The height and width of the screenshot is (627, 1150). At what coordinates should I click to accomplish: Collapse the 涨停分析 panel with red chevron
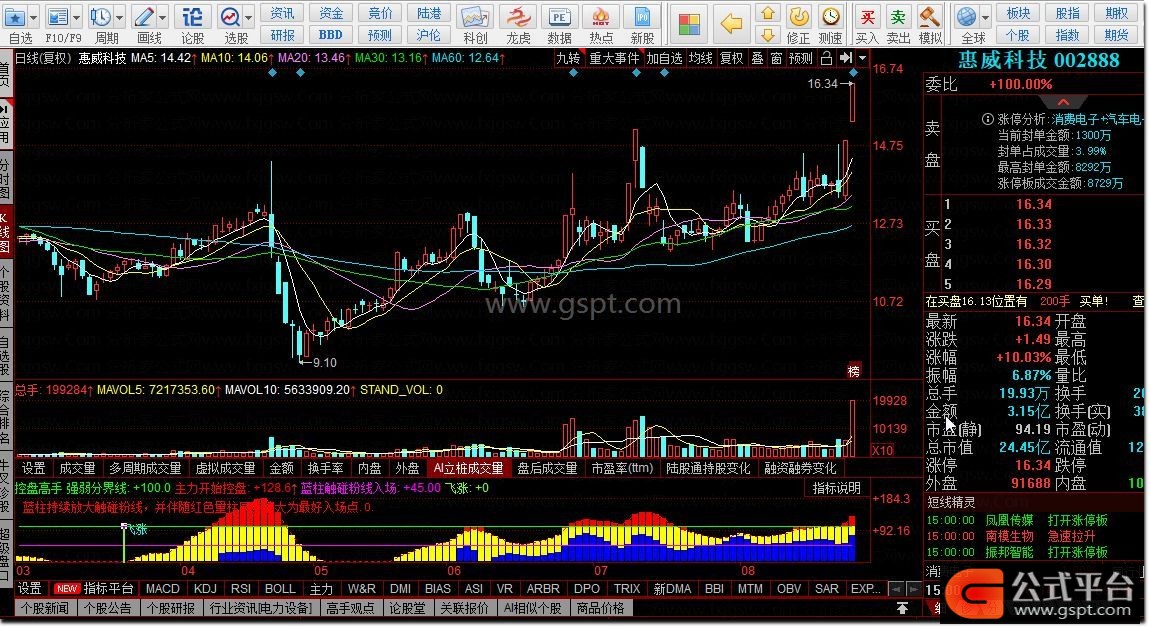click(1063, 102)
